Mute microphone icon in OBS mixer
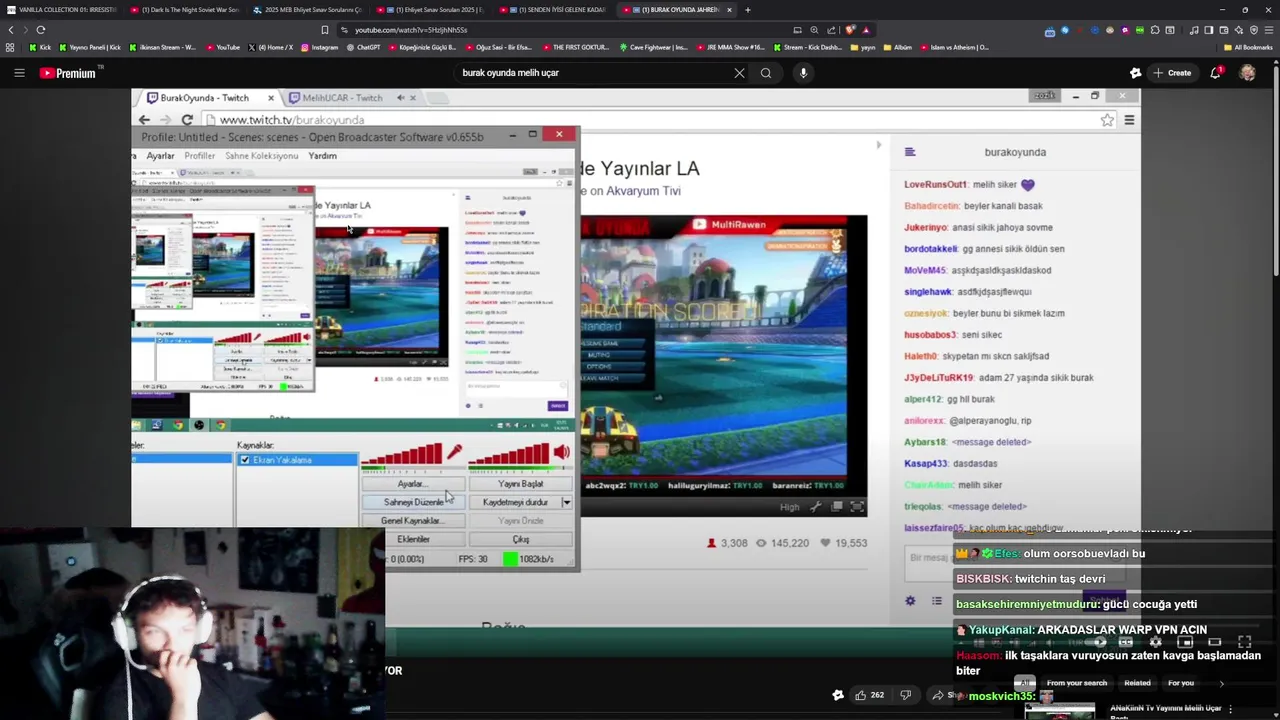This screenshot has width=1280, height=720. pos(454,453)
